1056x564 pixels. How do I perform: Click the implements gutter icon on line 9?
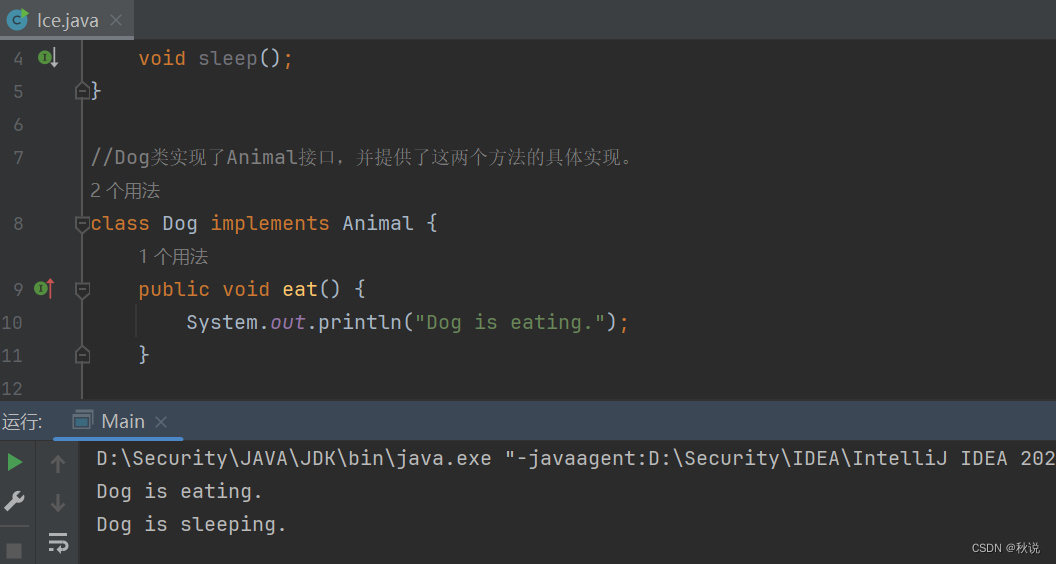44,289
